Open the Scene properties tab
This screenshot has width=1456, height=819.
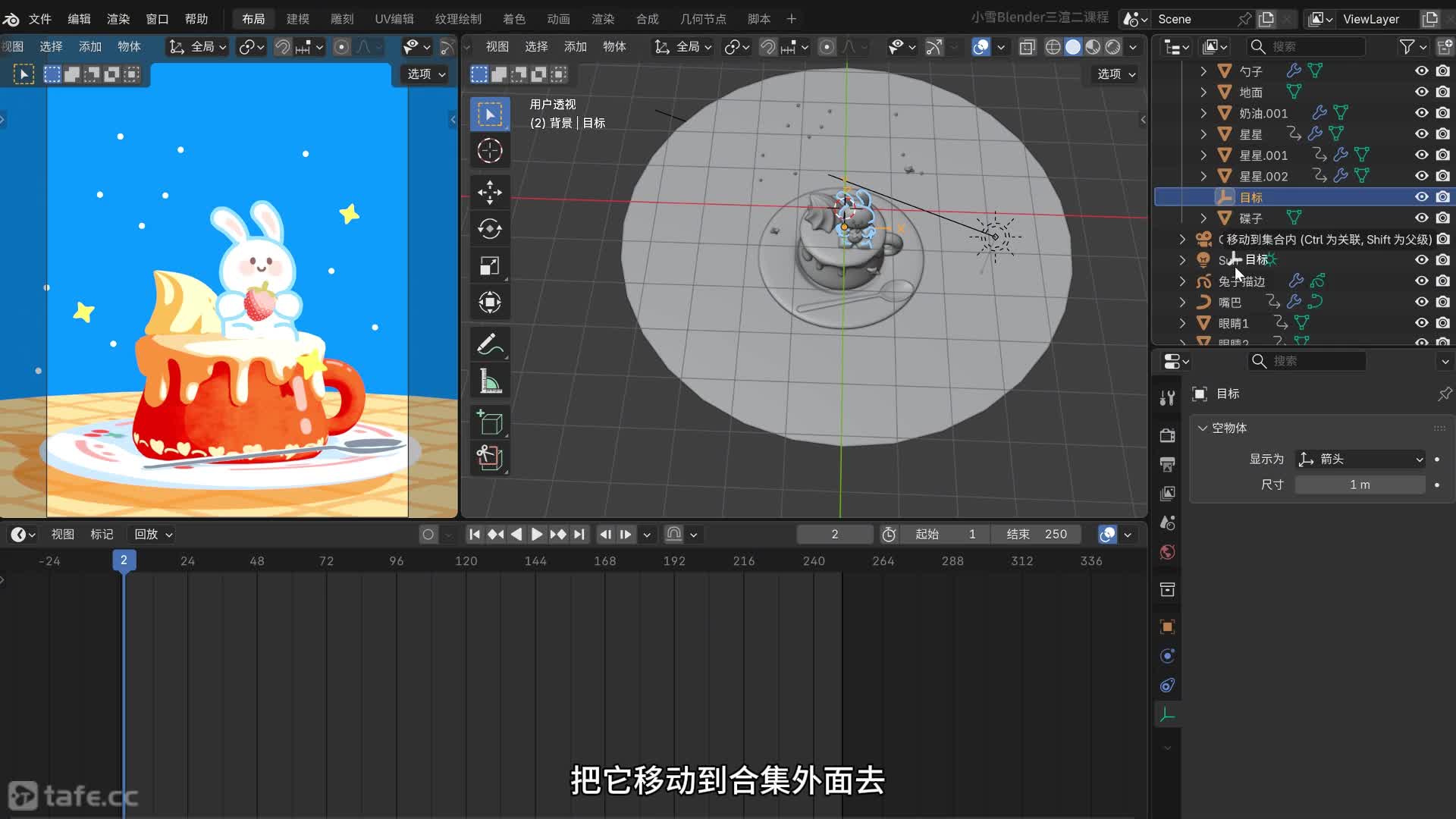[x=1168, y=522]
